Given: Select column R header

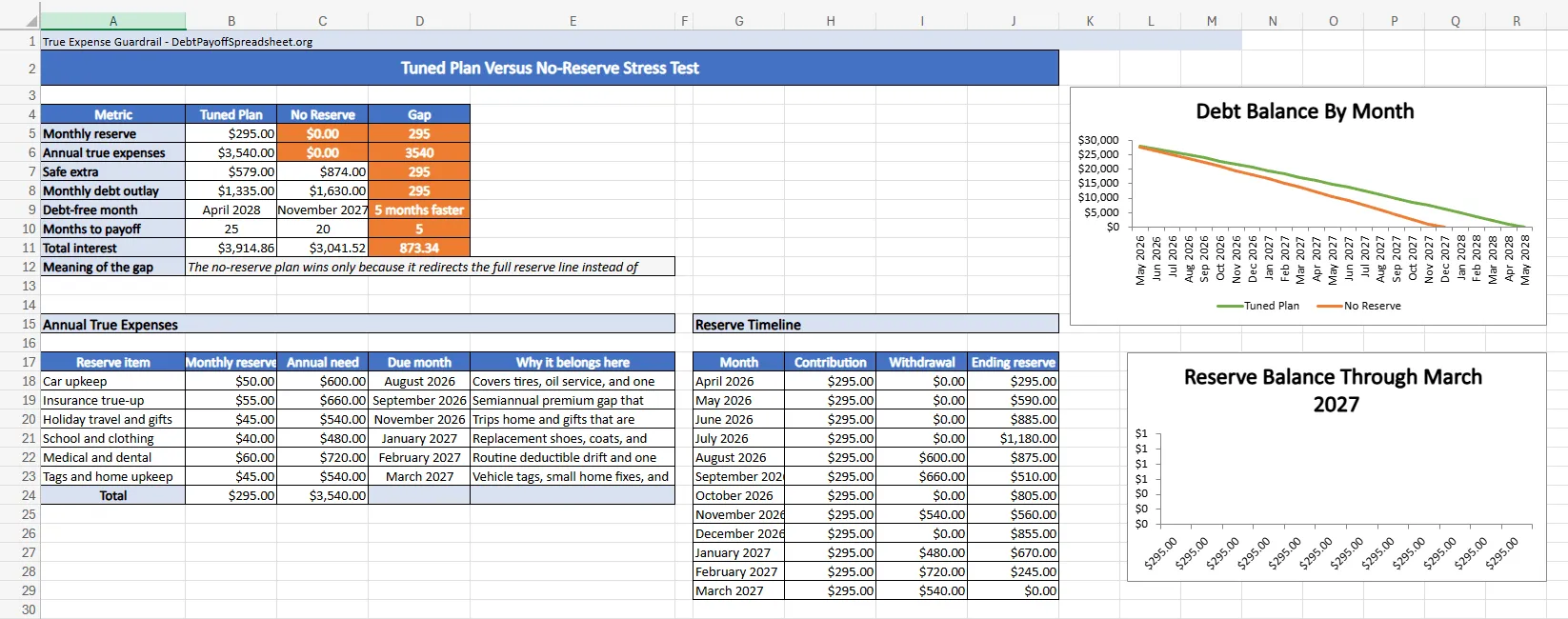Looking at the screenshot, I should tap(1516, 21).
